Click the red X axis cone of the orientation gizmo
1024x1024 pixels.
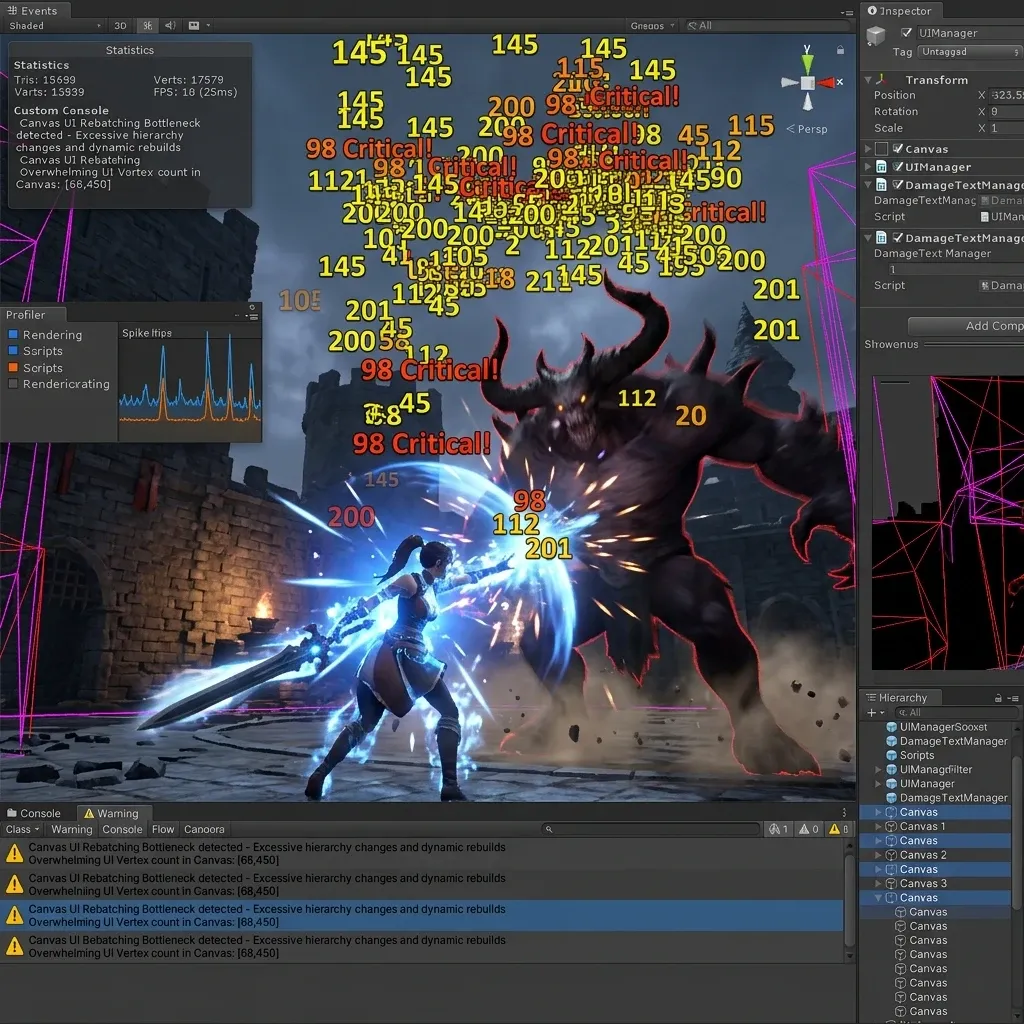[827, 82]
